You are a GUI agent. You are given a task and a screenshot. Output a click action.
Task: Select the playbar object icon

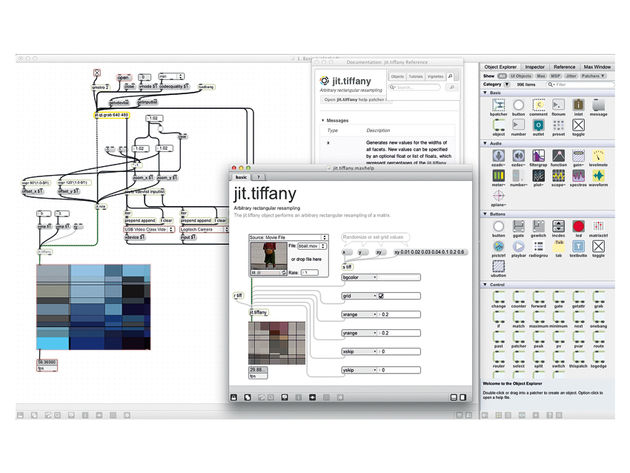point(518,246)
